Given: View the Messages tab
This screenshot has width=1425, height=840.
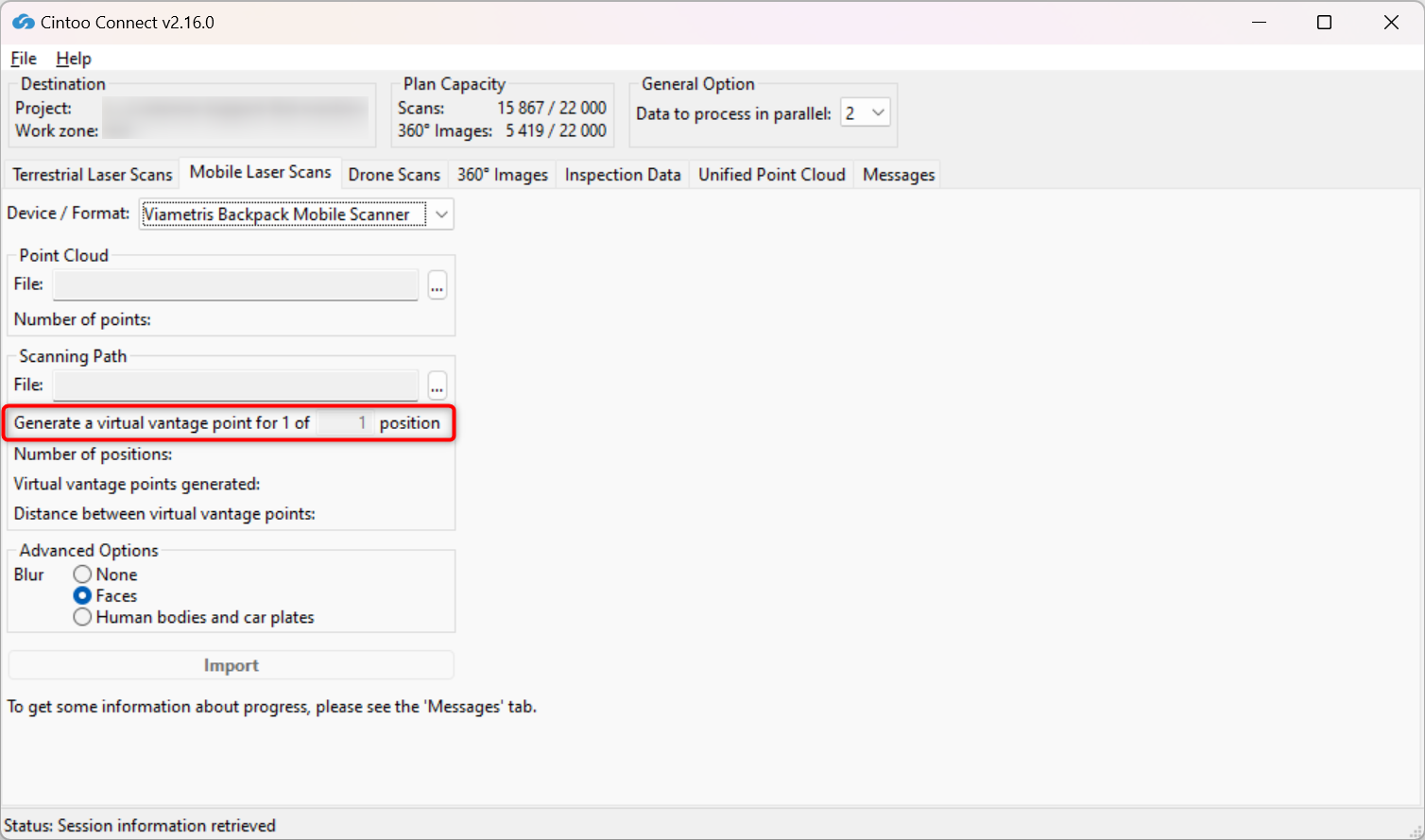Looking at the screenshot, I should pyautogui.click(x=899, y=175).
